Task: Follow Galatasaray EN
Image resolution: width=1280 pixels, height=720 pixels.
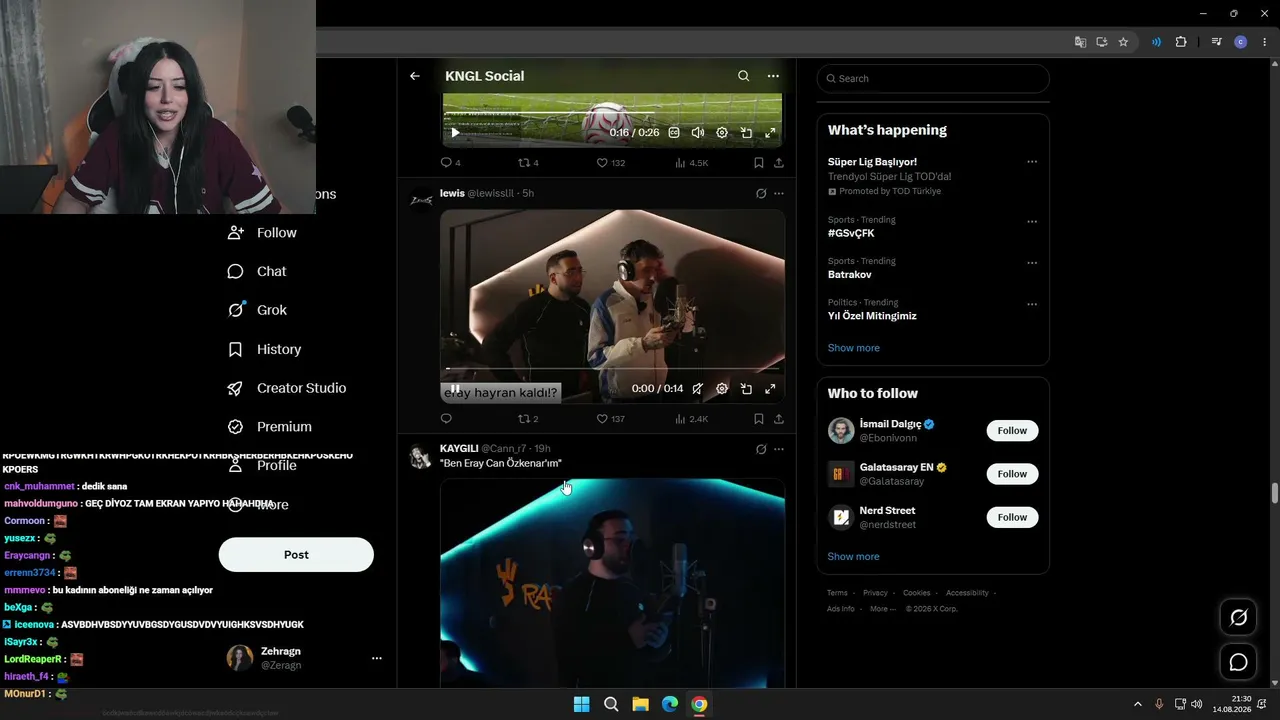Action: point(1012,474)
